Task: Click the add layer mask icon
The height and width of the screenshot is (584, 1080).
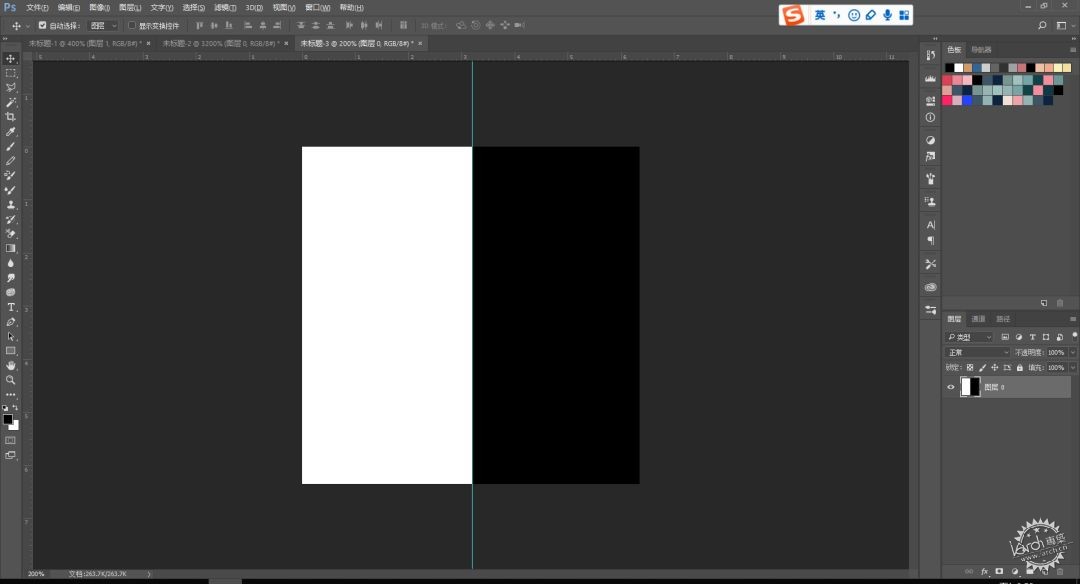Action: (x=999, y=572)
